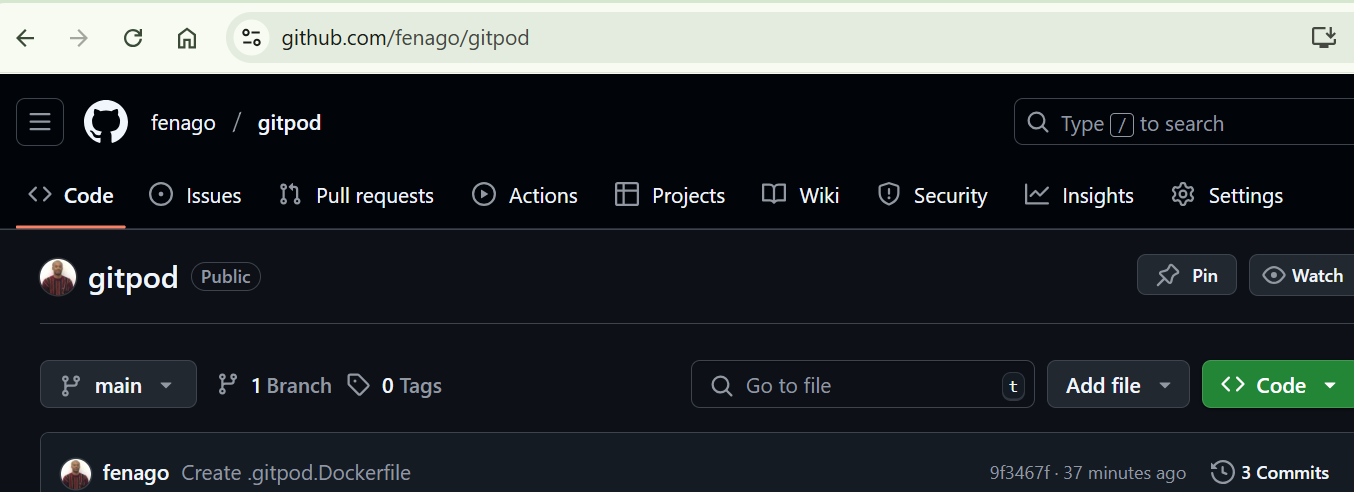
Task: Open commit message 'Create .gitpod.Dockerfile'
Action: click(x=296, y=473)
